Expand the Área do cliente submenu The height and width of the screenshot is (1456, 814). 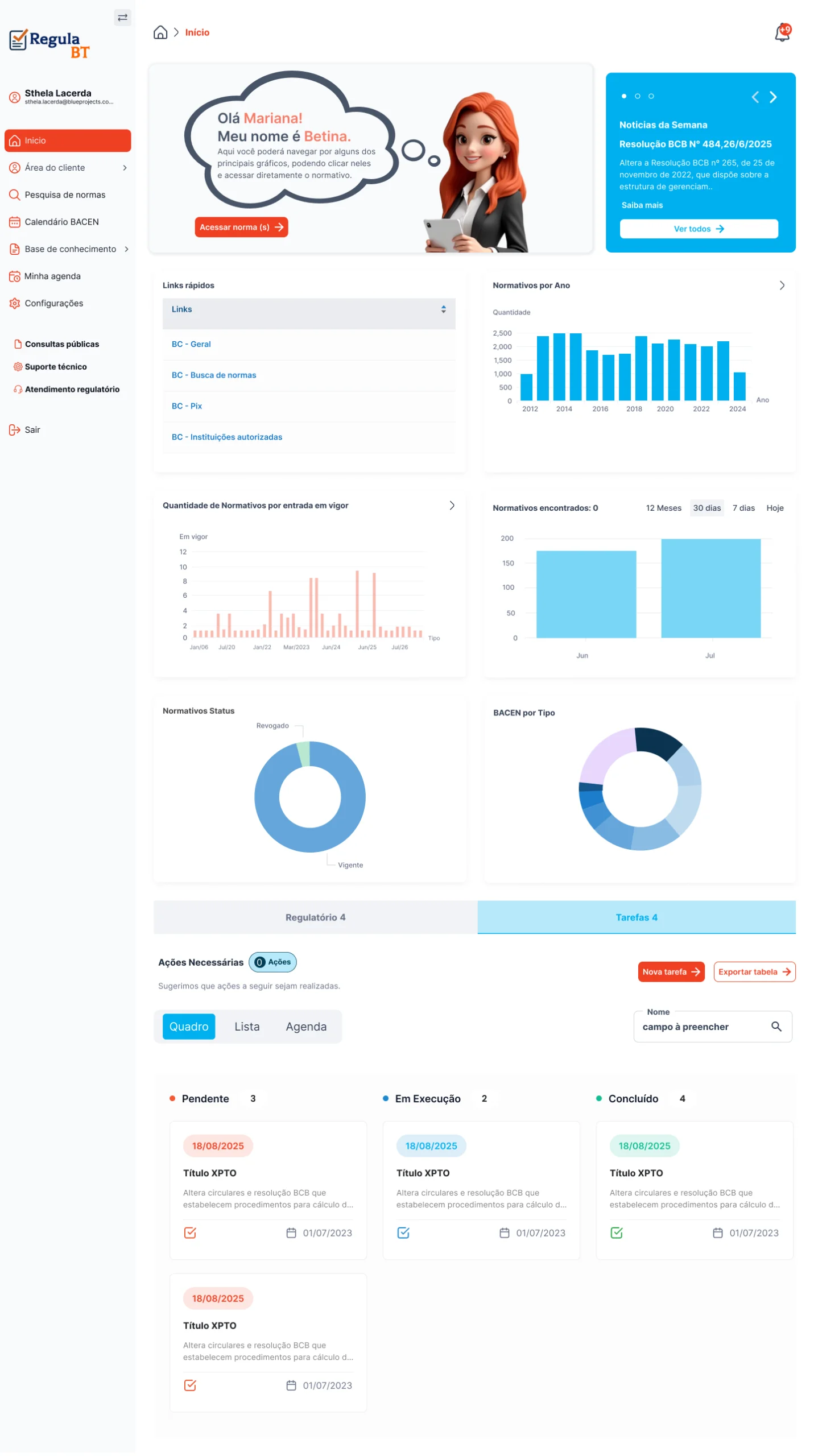(x=125, y=168)
